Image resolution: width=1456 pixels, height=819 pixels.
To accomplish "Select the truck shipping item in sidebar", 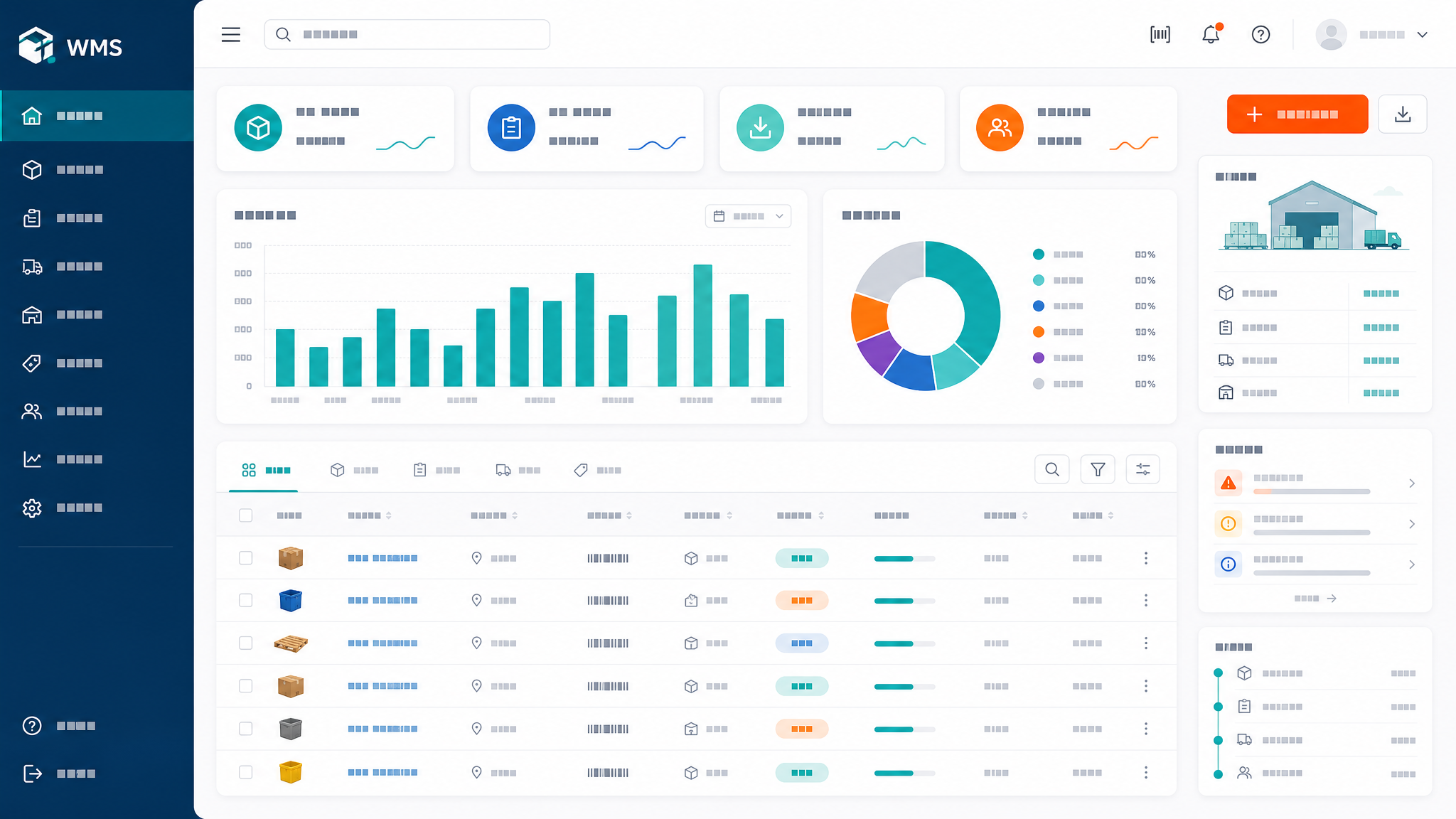I will coord(97,267).
